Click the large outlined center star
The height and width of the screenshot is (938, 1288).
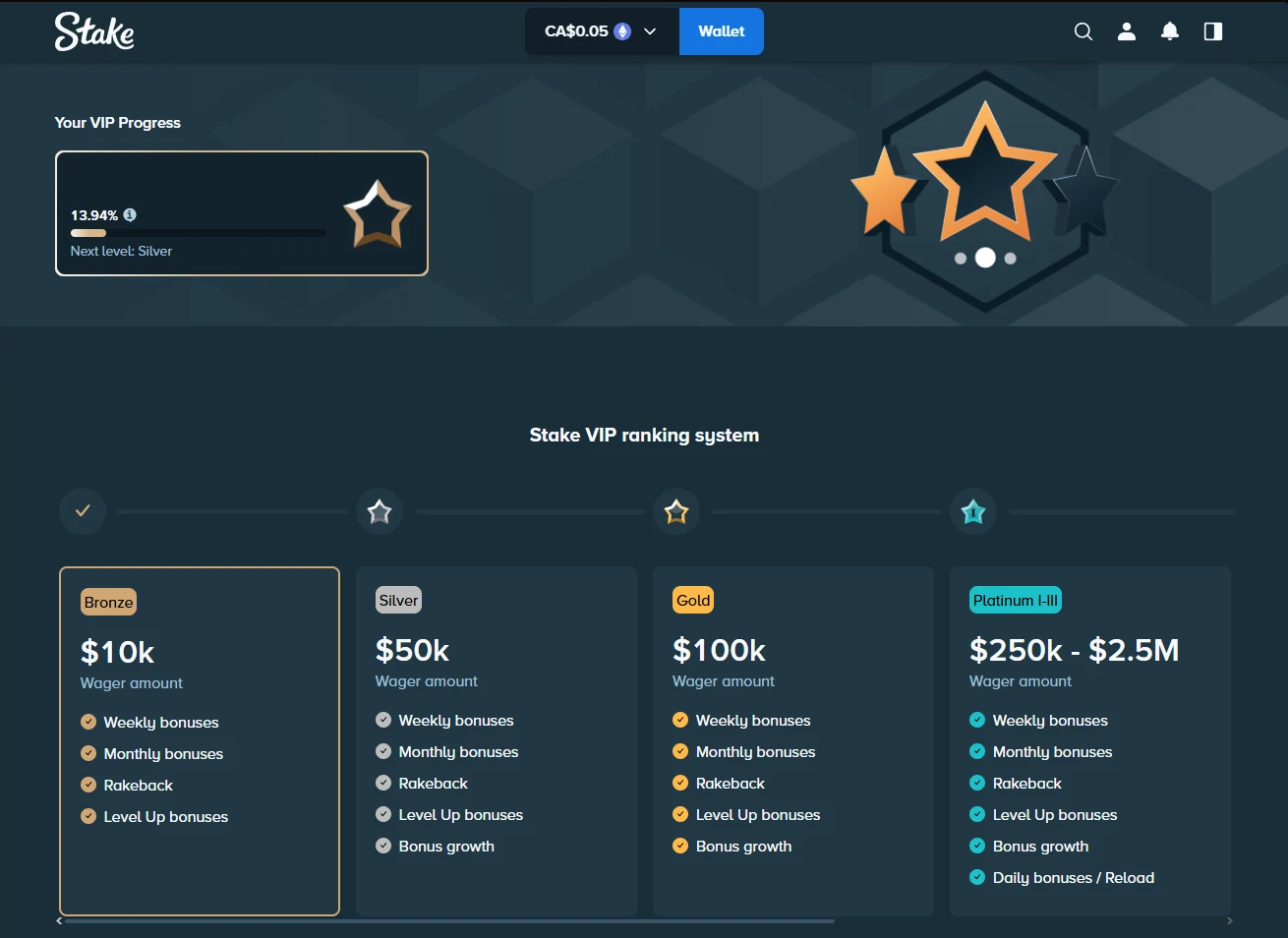click(985, 173)
